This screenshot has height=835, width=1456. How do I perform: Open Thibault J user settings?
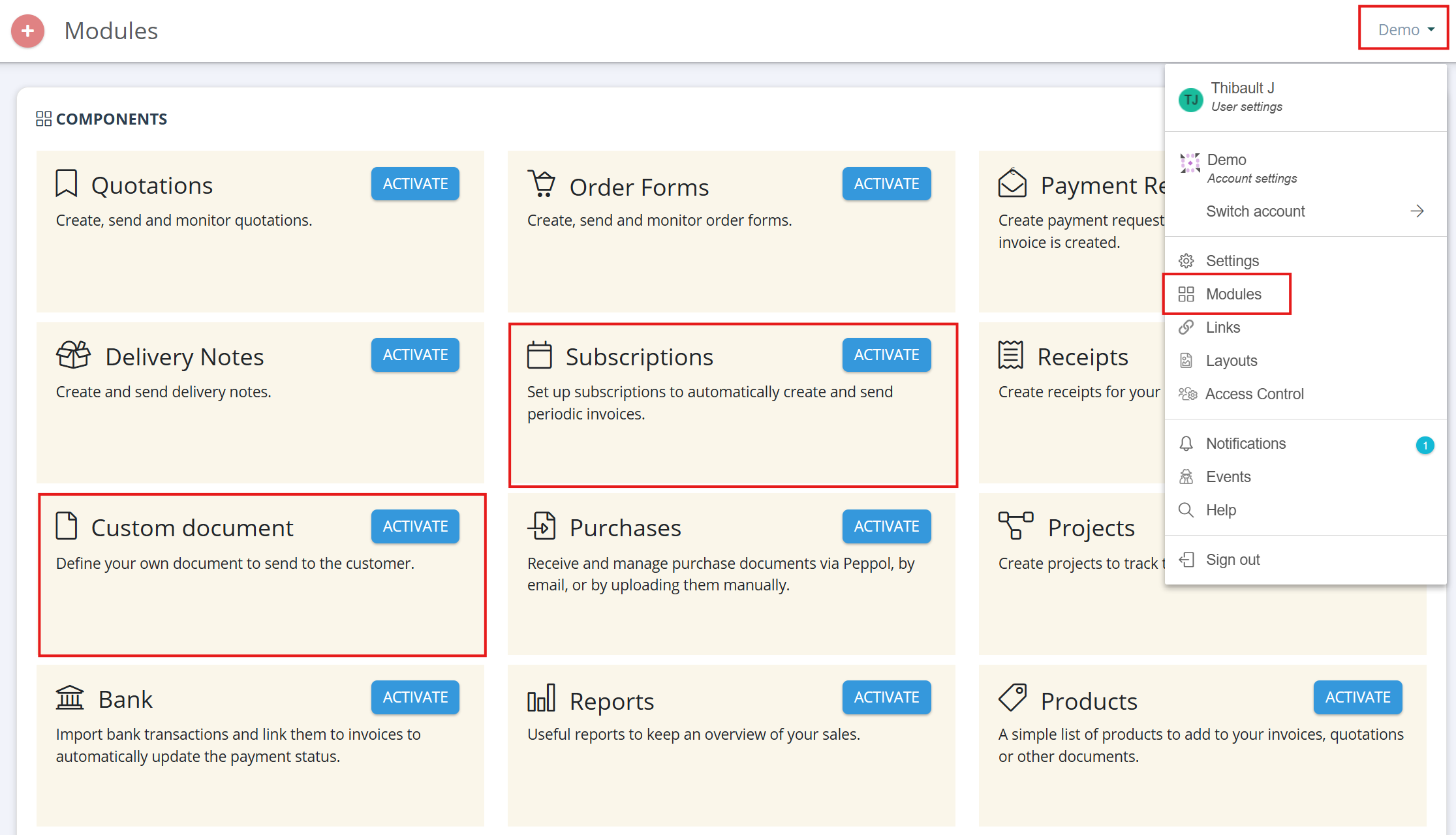point(1305,98)
